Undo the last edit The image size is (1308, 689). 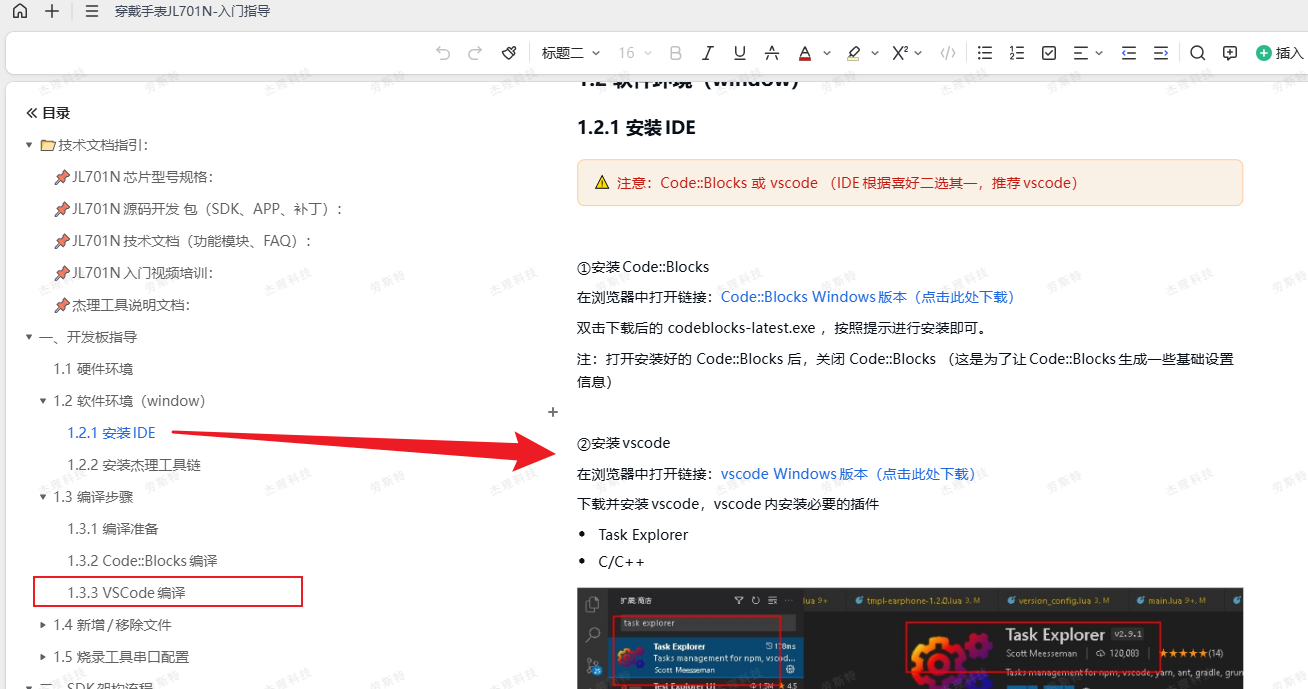click(x=443, y=53)
